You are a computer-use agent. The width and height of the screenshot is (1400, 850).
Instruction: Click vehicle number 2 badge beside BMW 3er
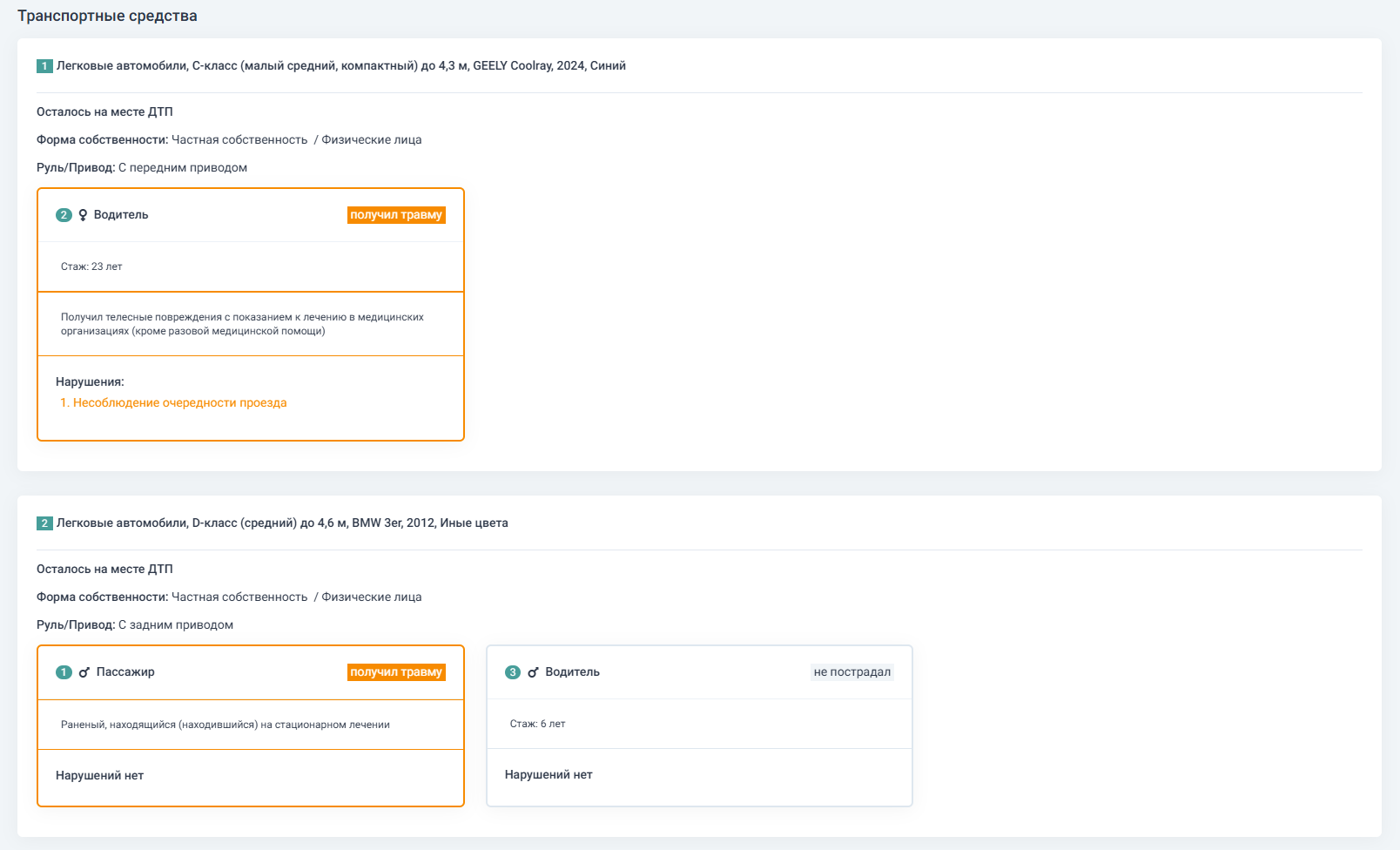[44, 523]
